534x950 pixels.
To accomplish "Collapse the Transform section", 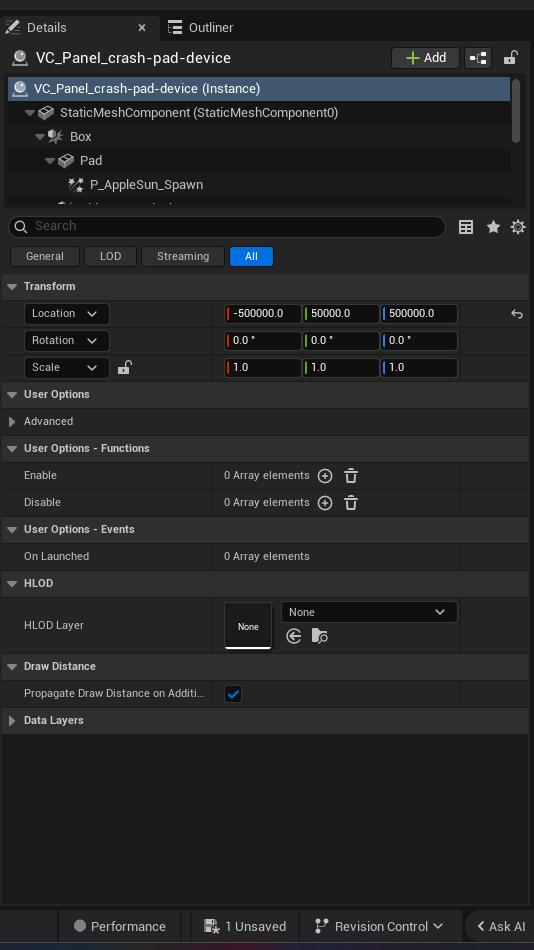I will (12, 287).
